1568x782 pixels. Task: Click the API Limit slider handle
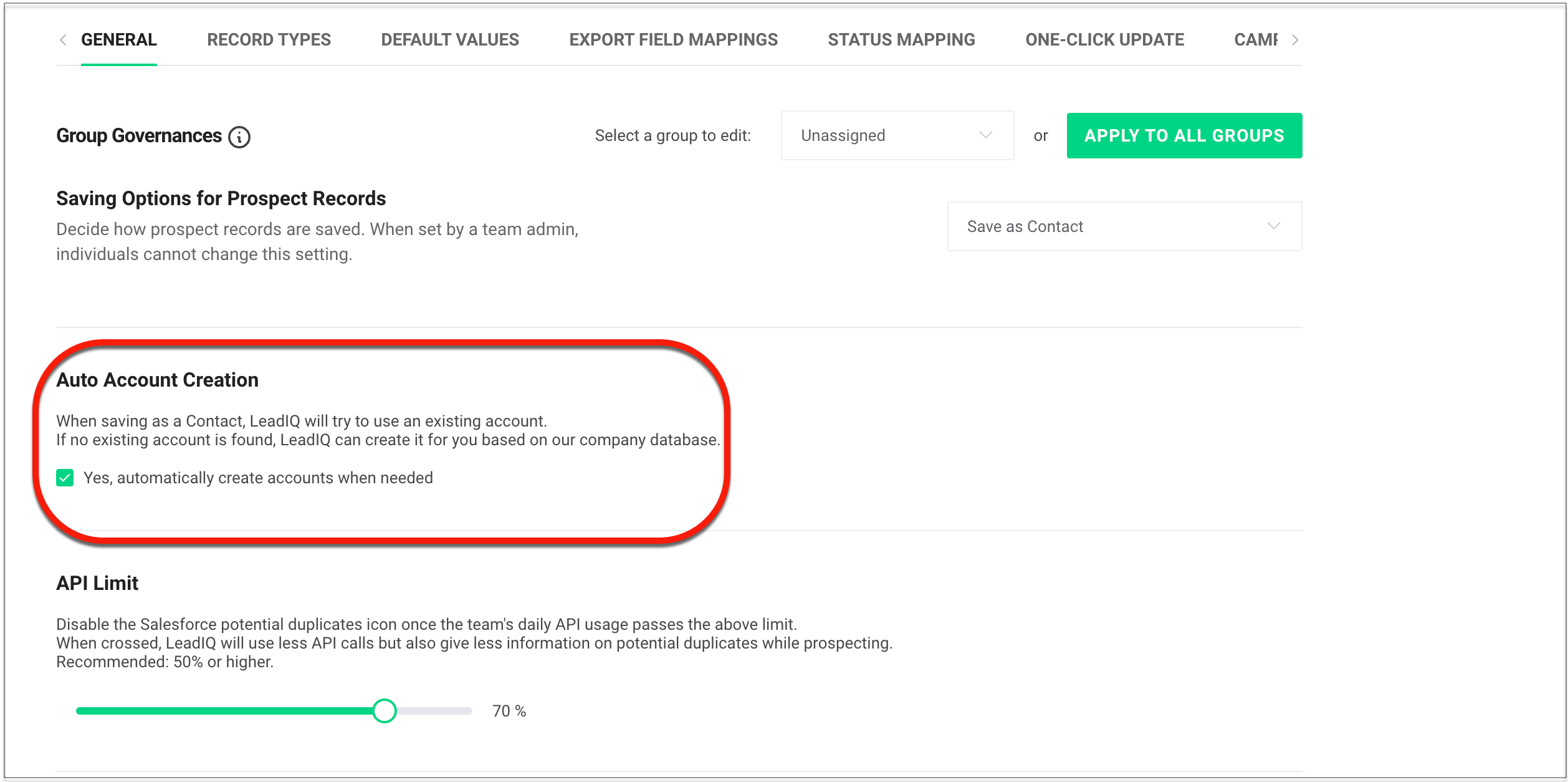click(385, 711)
